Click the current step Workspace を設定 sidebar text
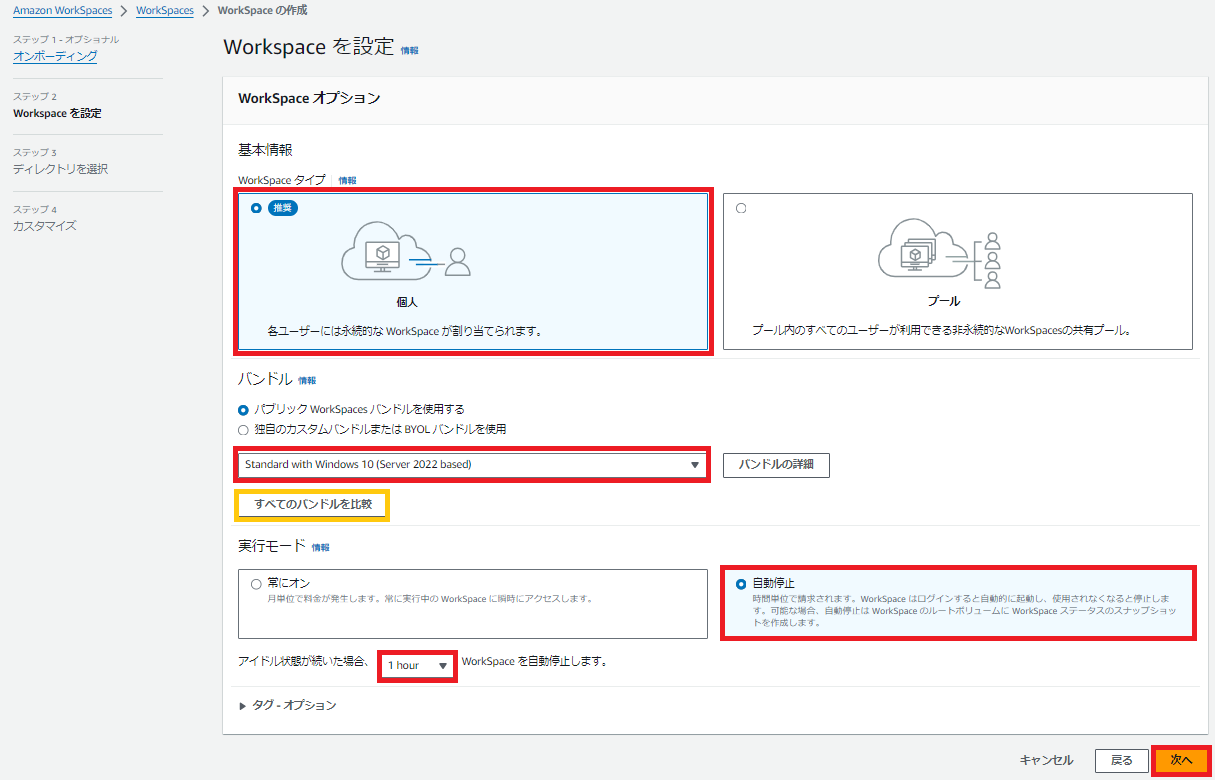The image size is (1215, 780). click(57, 113)
